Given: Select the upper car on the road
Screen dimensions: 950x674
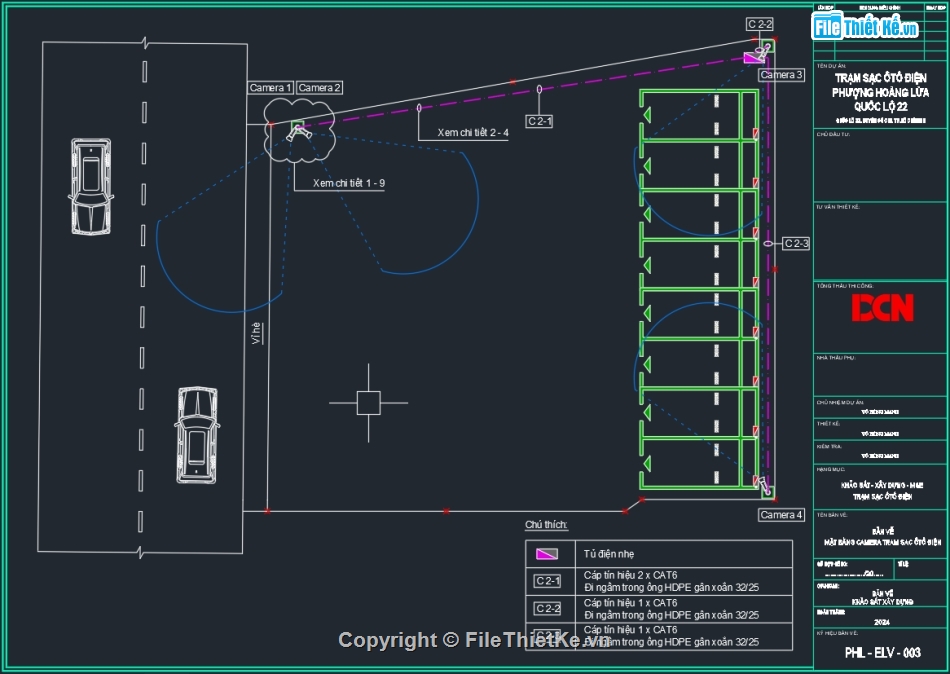Looking at the screenshot, I should [x=91, y=186].
